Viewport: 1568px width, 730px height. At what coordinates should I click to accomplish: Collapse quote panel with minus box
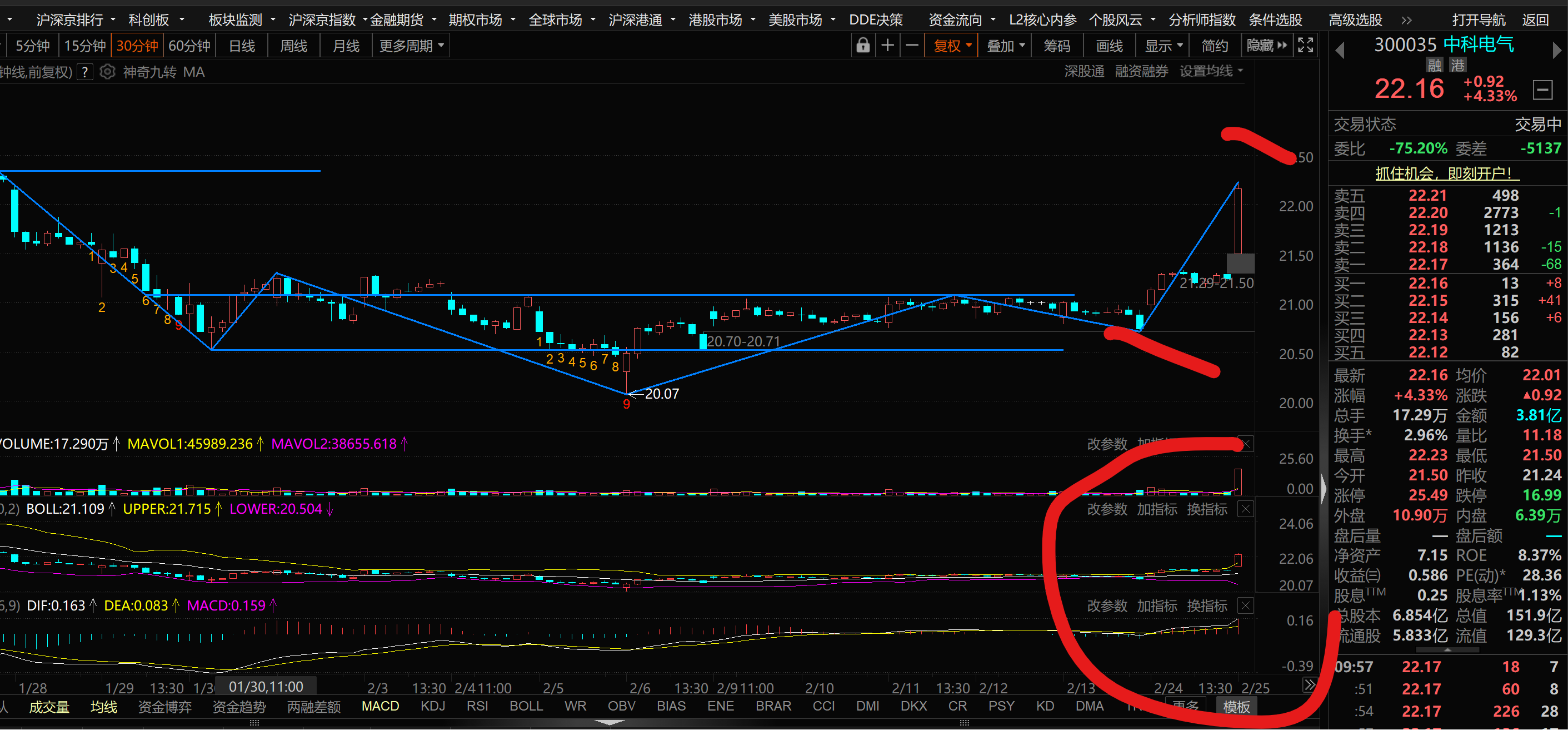click(x=1542, y=90)
